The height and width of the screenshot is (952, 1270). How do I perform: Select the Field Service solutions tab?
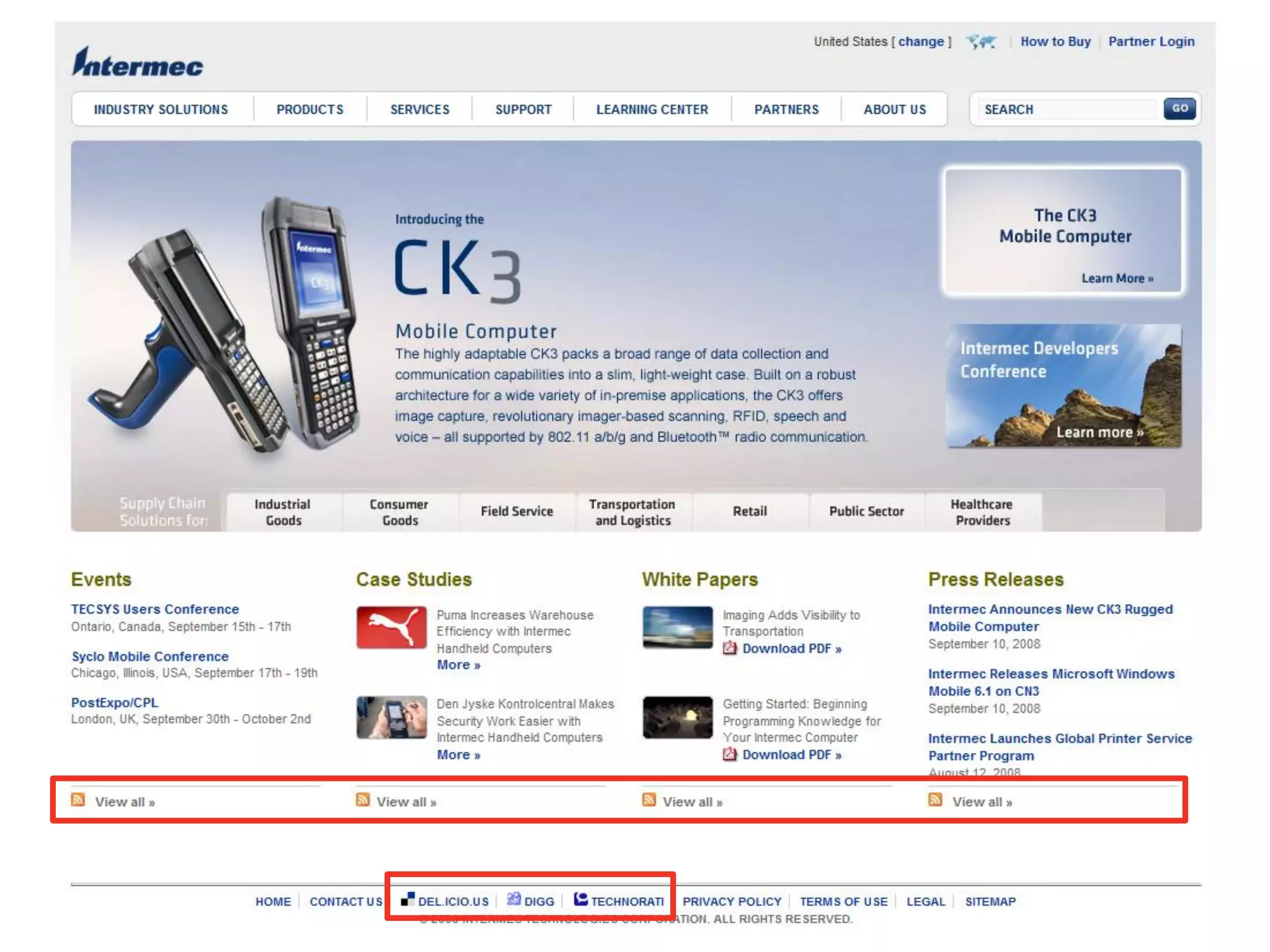click(x=517, y=511)
